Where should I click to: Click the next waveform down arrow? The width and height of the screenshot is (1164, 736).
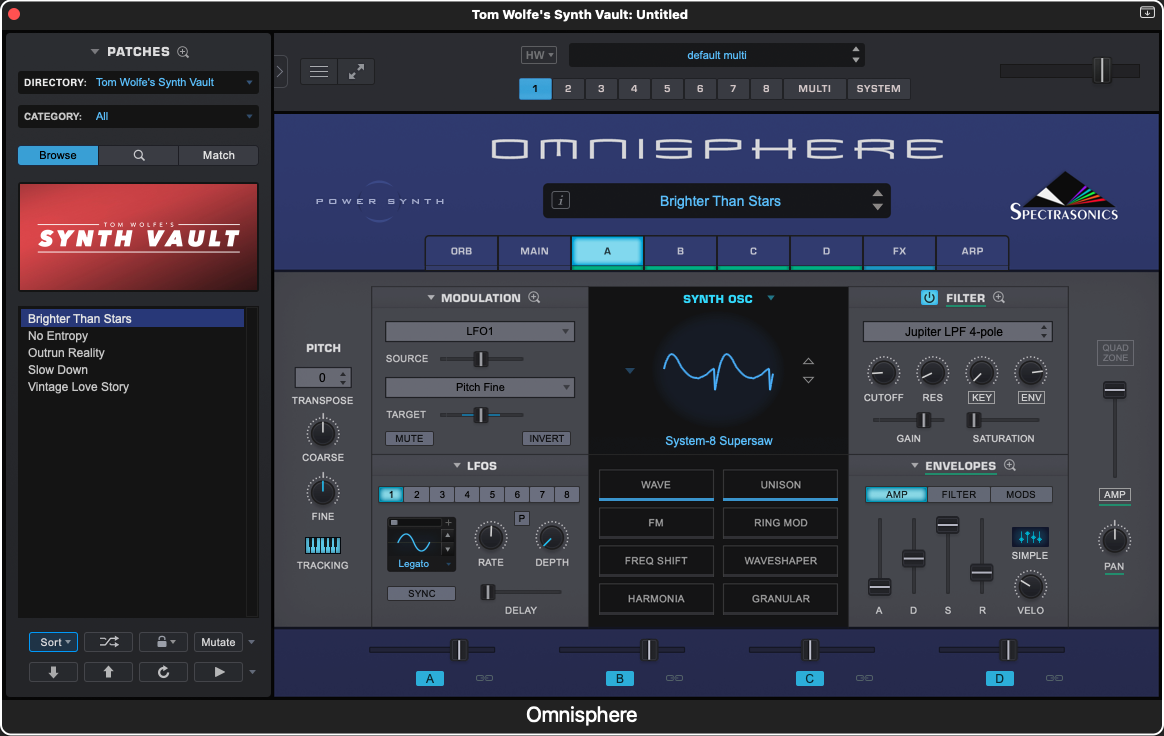pyautogui.click(x=808, y=380)
